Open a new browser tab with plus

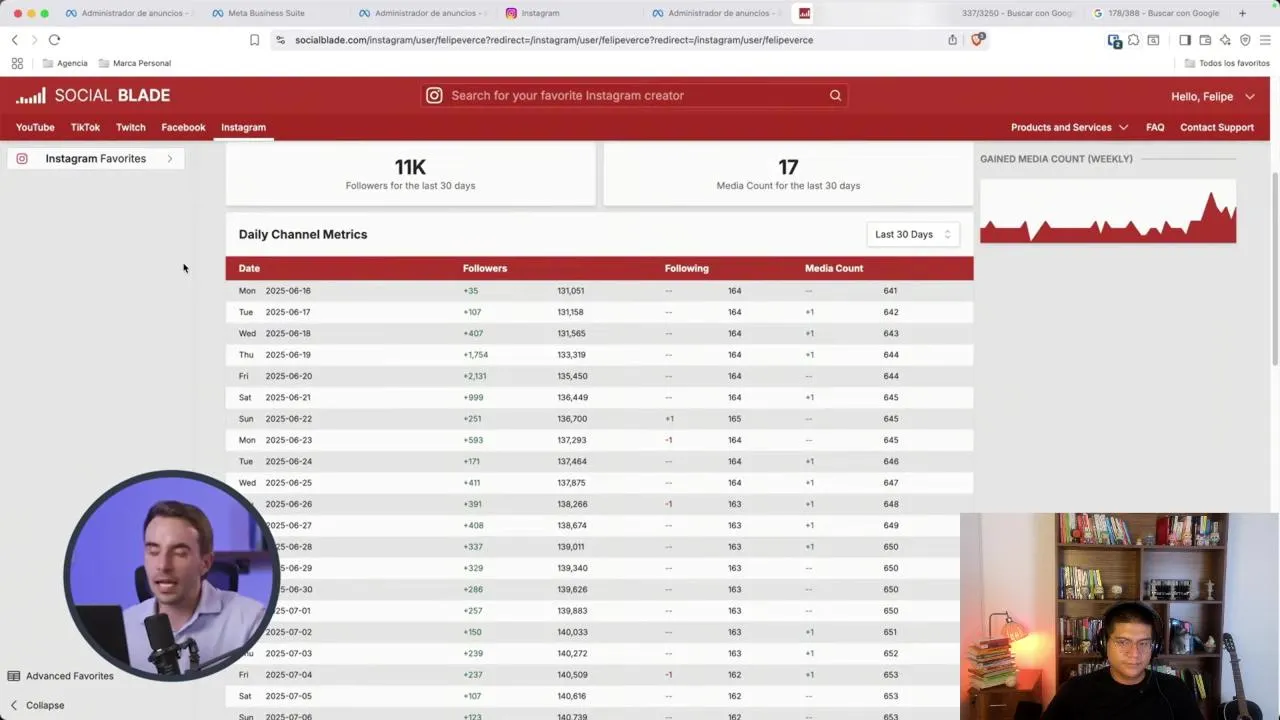1243,13
